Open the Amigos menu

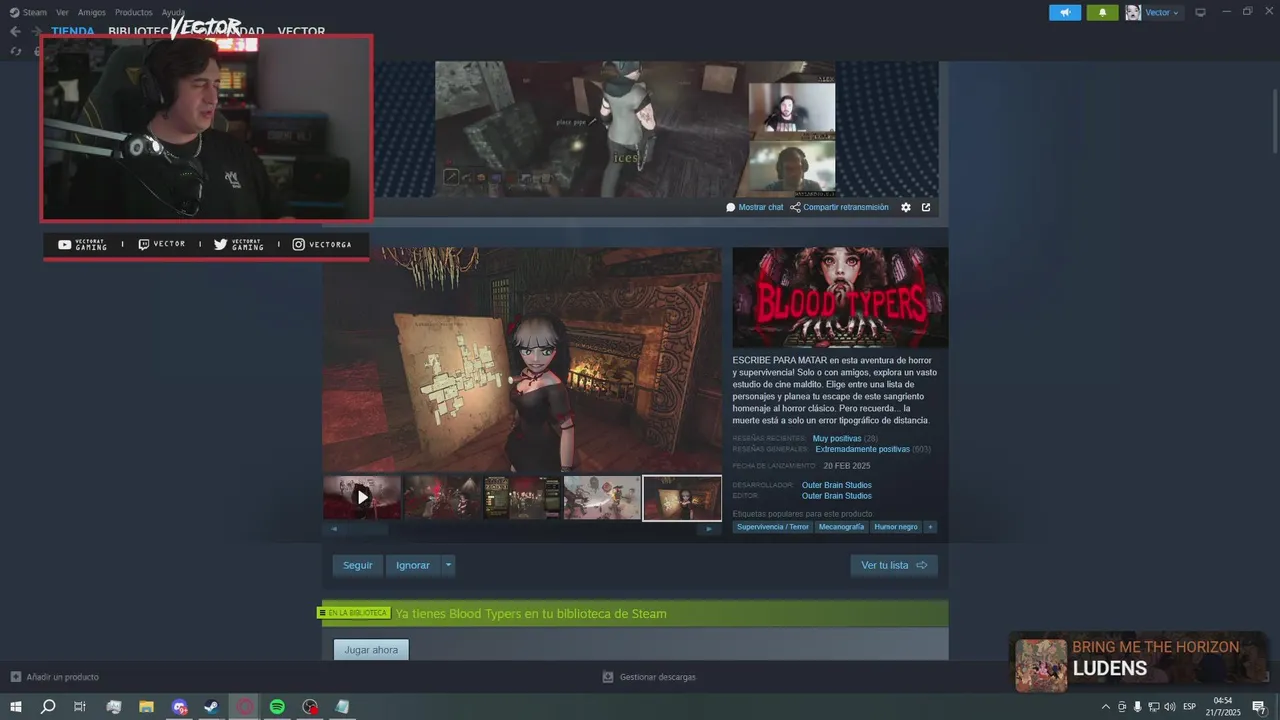91,12
